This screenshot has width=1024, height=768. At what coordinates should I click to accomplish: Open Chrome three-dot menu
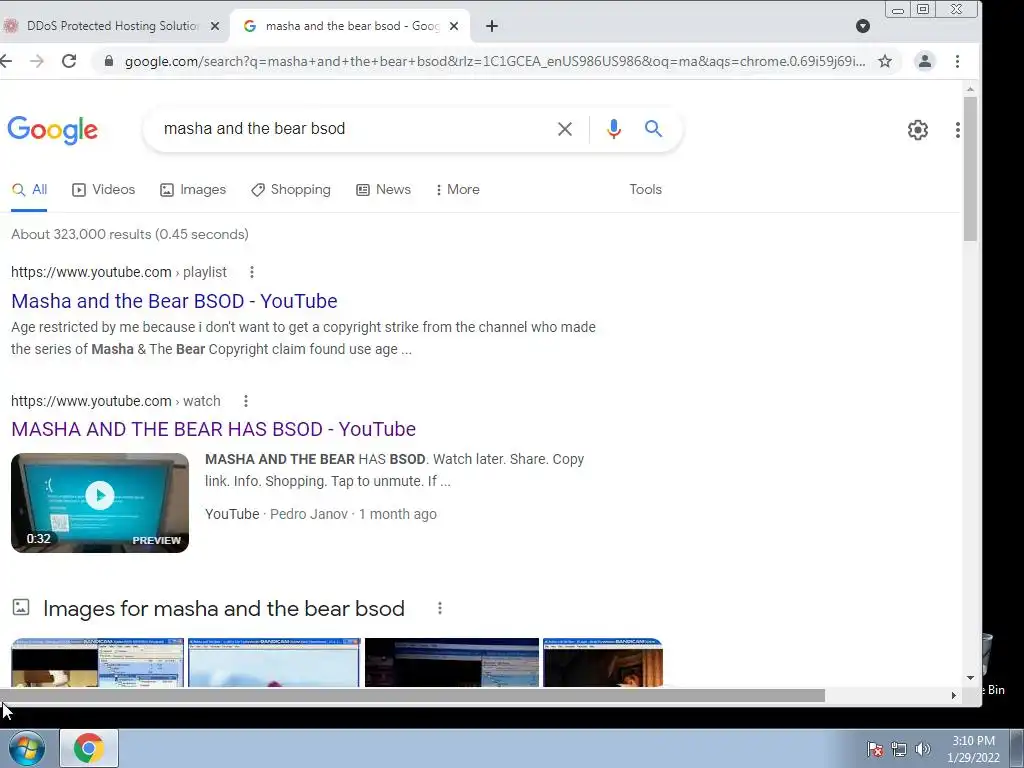point(957,61)
